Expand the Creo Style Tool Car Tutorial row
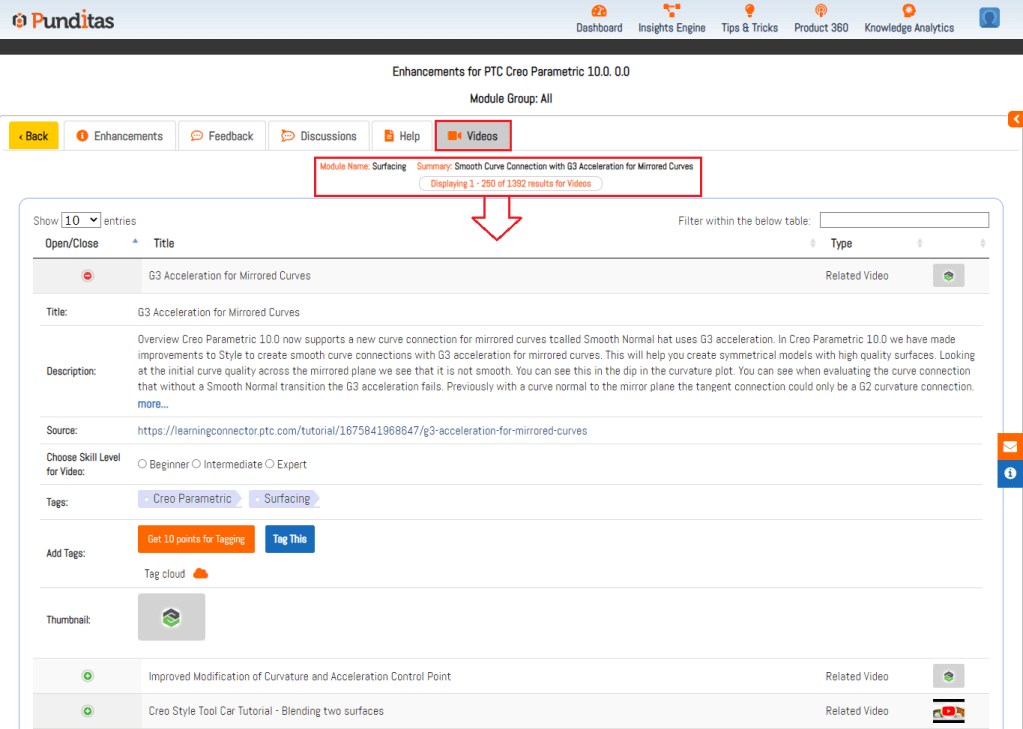Image resolution: width=1023 pixels, height=729 pixels. (88, 711)
